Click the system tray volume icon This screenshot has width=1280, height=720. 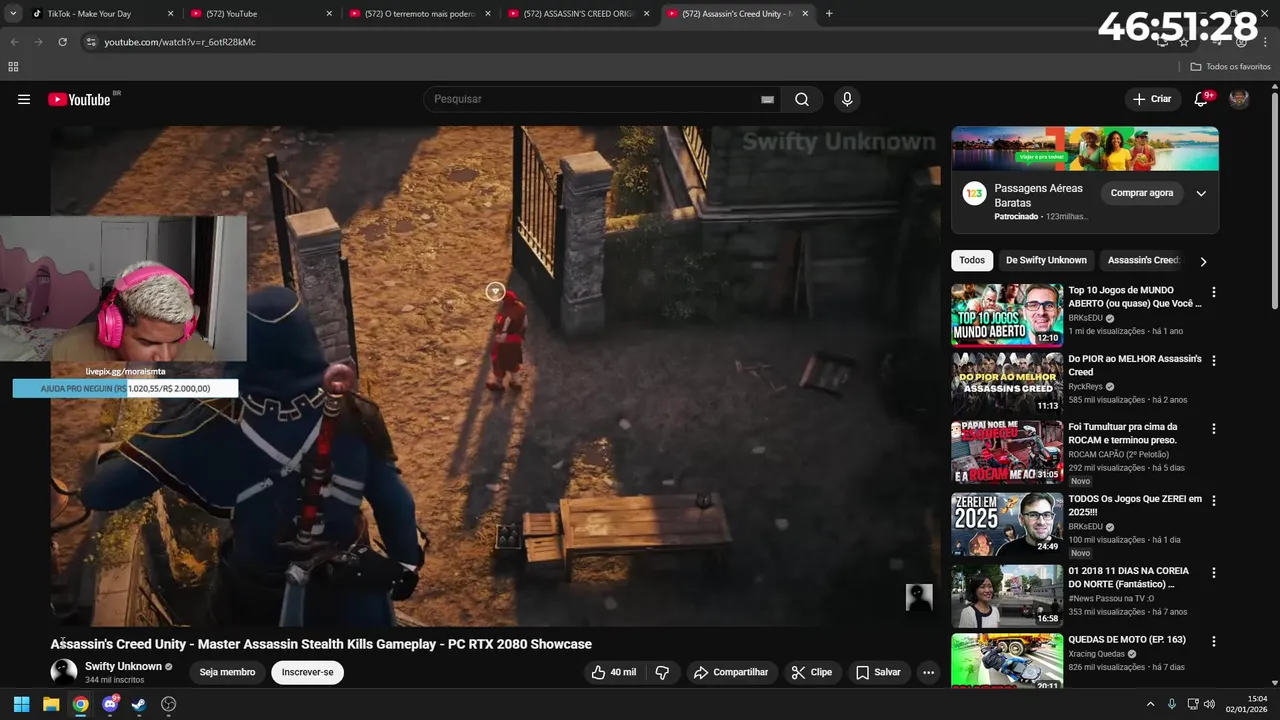tap(1209, 704)
